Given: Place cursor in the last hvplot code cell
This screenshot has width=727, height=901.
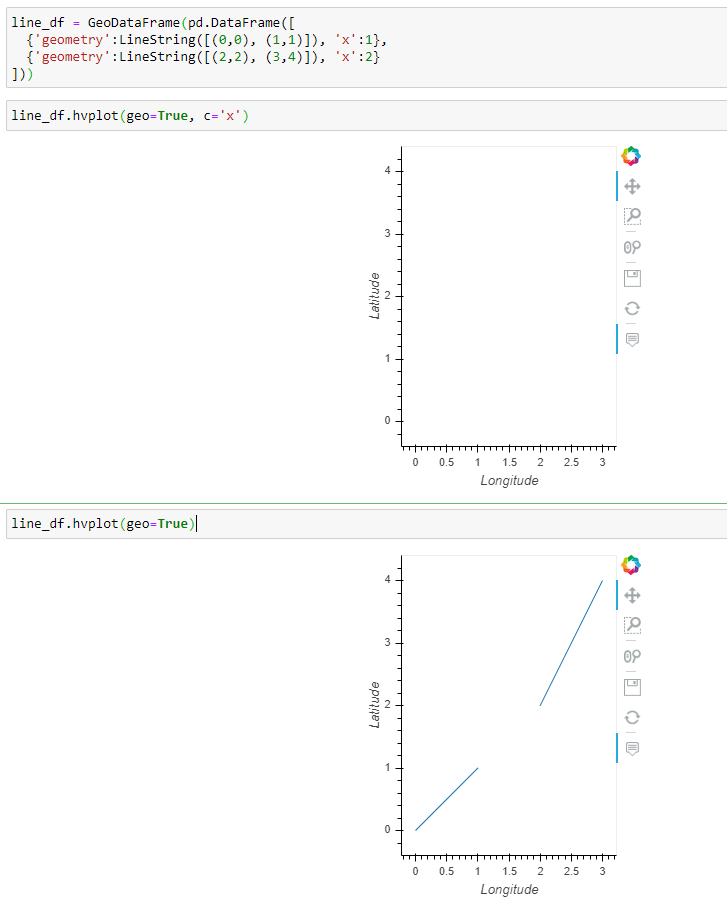Looking at the screenshot, I should (x=200, y=523).
